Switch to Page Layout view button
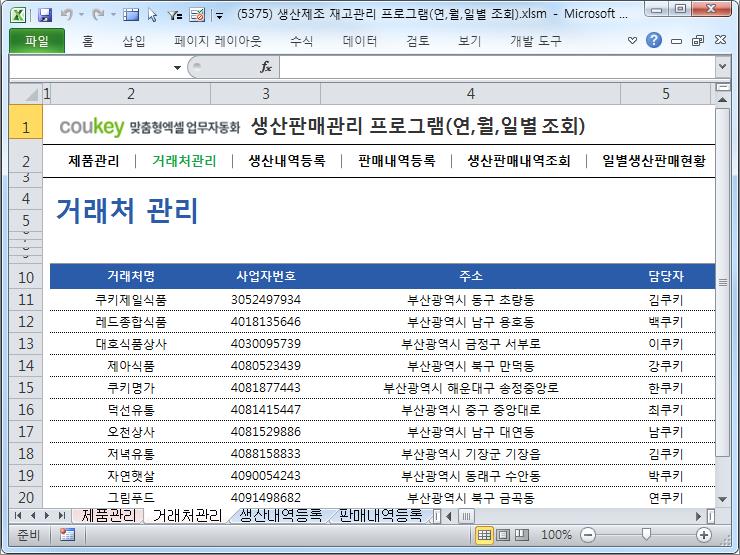740x555 pixels. [x=503, y=535]
